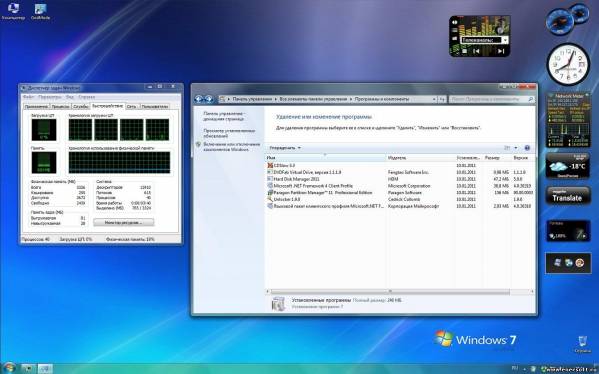Click refresh button beside the address bar
Image resolution: width=599 pixels, height=374 pixels.
click(x=442, y=99)
